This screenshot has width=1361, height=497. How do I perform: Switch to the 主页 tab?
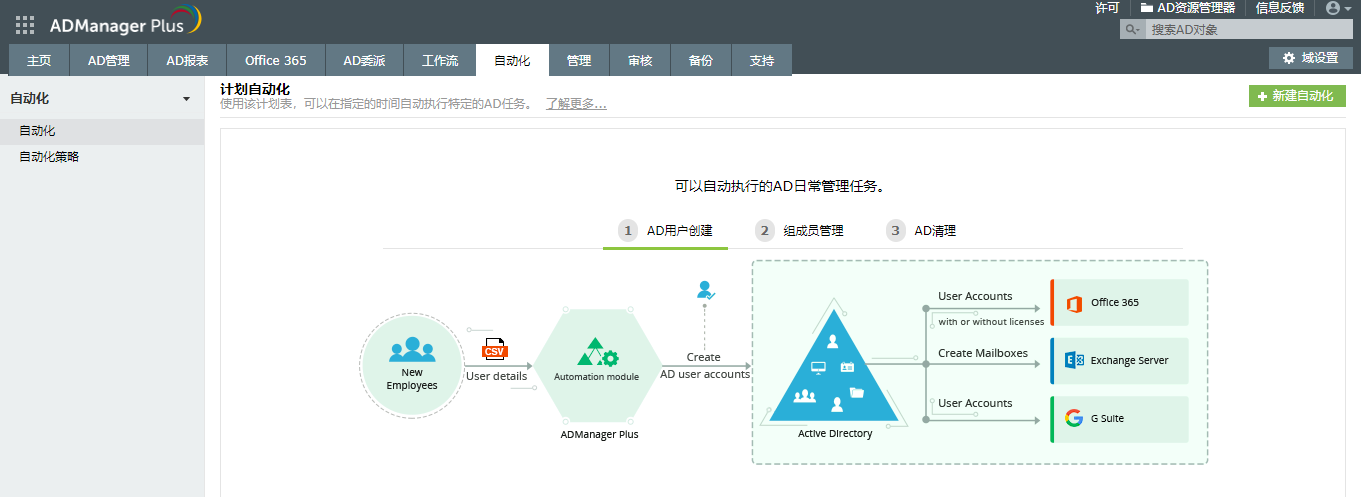(39, 60)
